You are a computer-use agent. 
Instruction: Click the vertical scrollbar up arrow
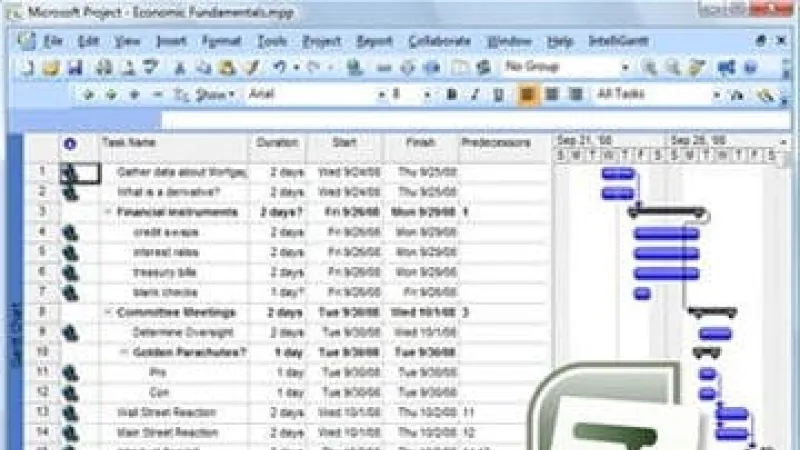pos(783,141)
